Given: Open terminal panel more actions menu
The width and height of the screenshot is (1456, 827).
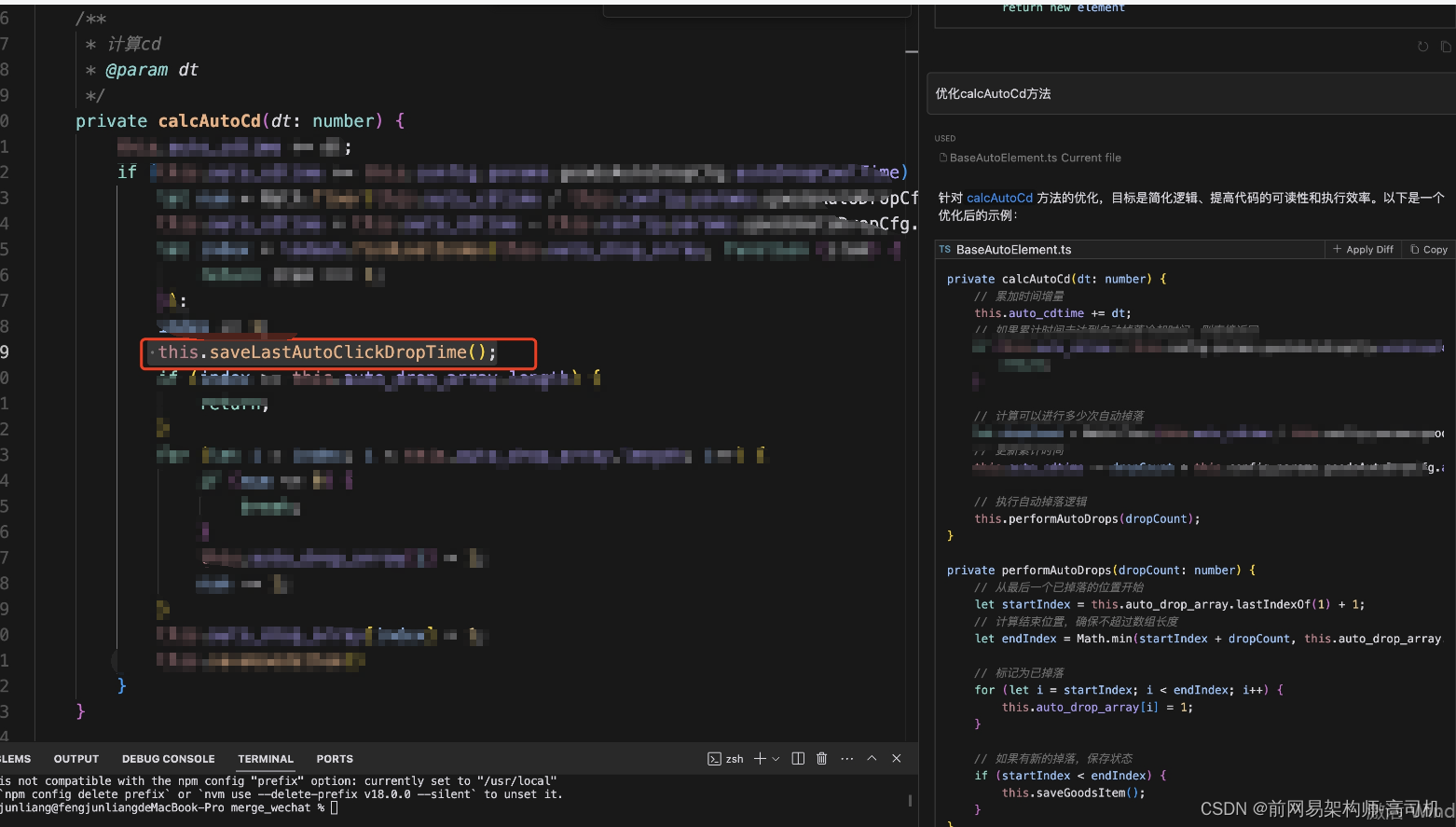Looking at the screenshot, I should pyautogui.click(x=846, y=759).
